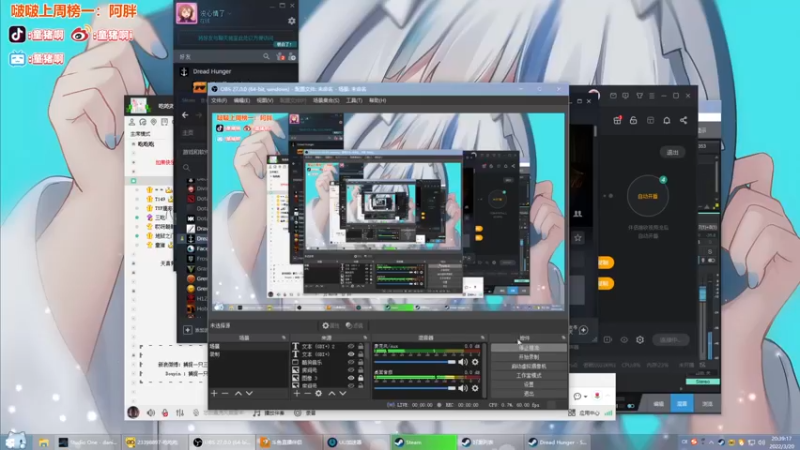Adjust desktop audio volume slider

coord(415,388)
